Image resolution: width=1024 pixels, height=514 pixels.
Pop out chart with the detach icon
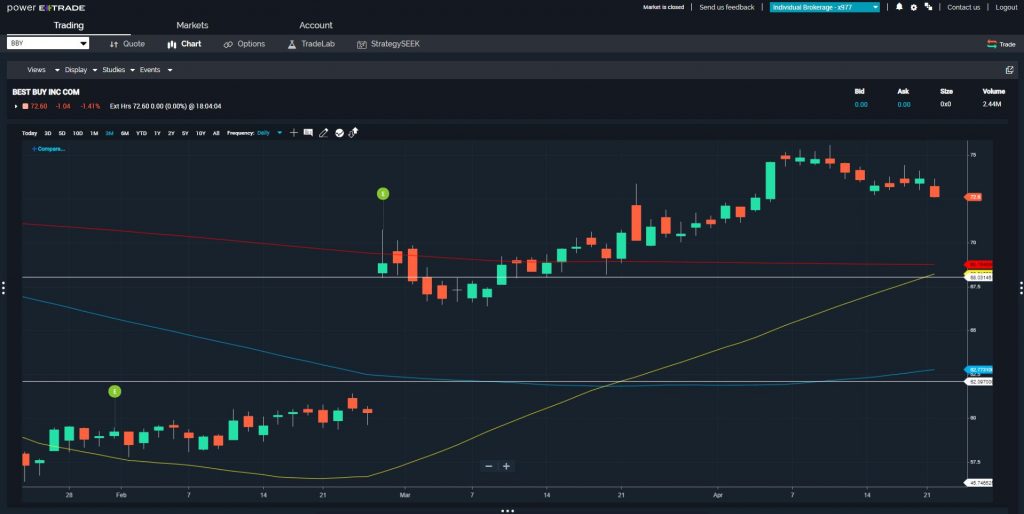click(x=1010, y=70)
